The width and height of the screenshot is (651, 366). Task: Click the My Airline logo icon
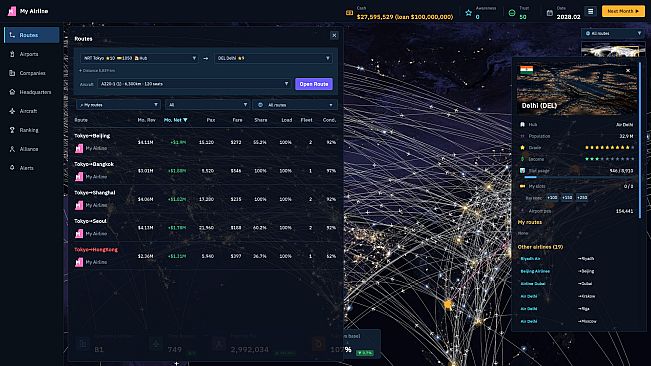point(12,11)
